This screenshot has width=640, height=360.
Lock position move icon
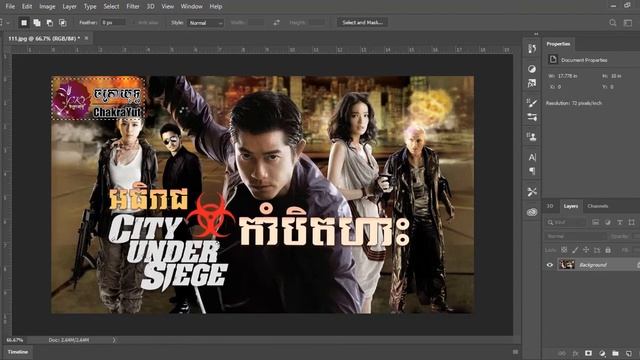coord(586,249)
